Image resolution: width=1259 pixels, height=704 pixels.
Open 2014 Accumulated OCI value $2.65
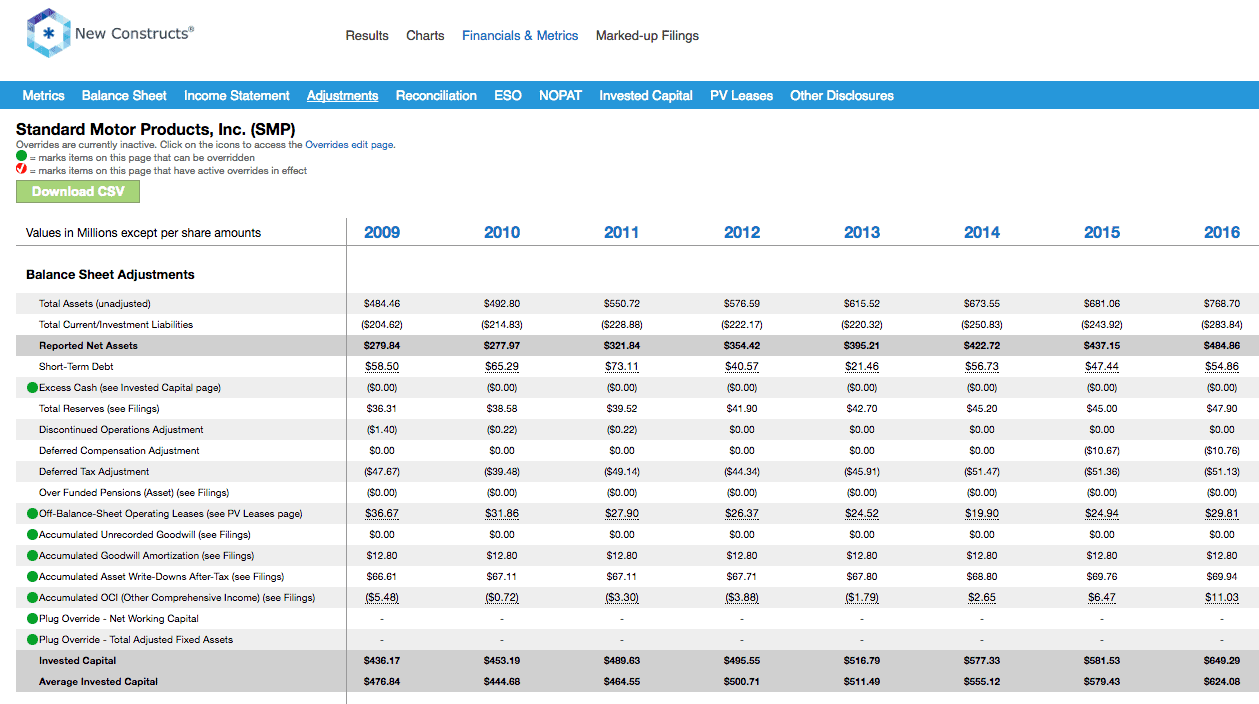coord(982,598)
